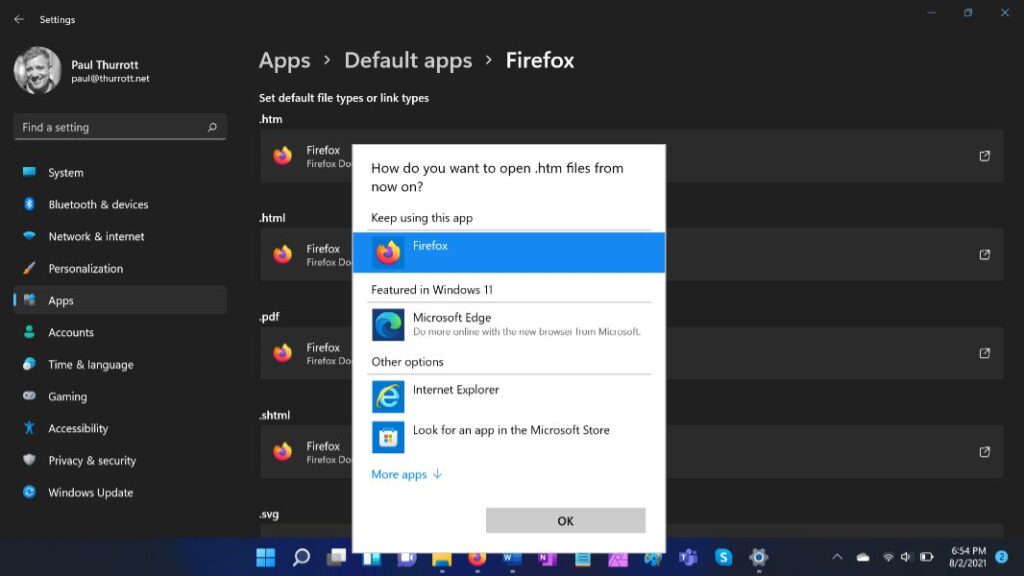The image size is (1024, 576).
Task: Click the Settings back arrow
Action: [x=18, y=19]
